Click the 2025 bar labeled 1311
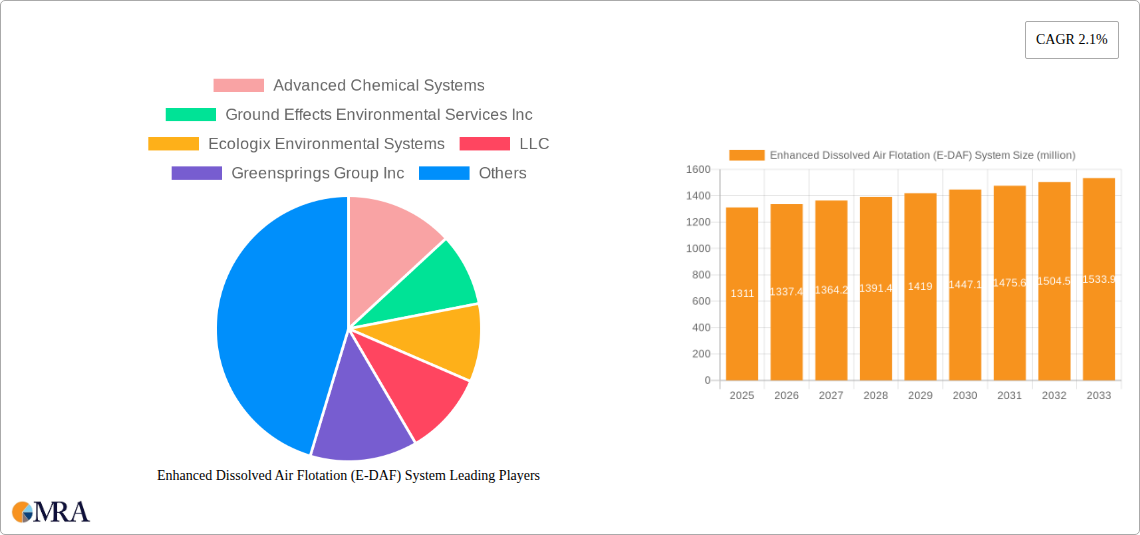Screen dimensions: 1140x535 point(742,294)
